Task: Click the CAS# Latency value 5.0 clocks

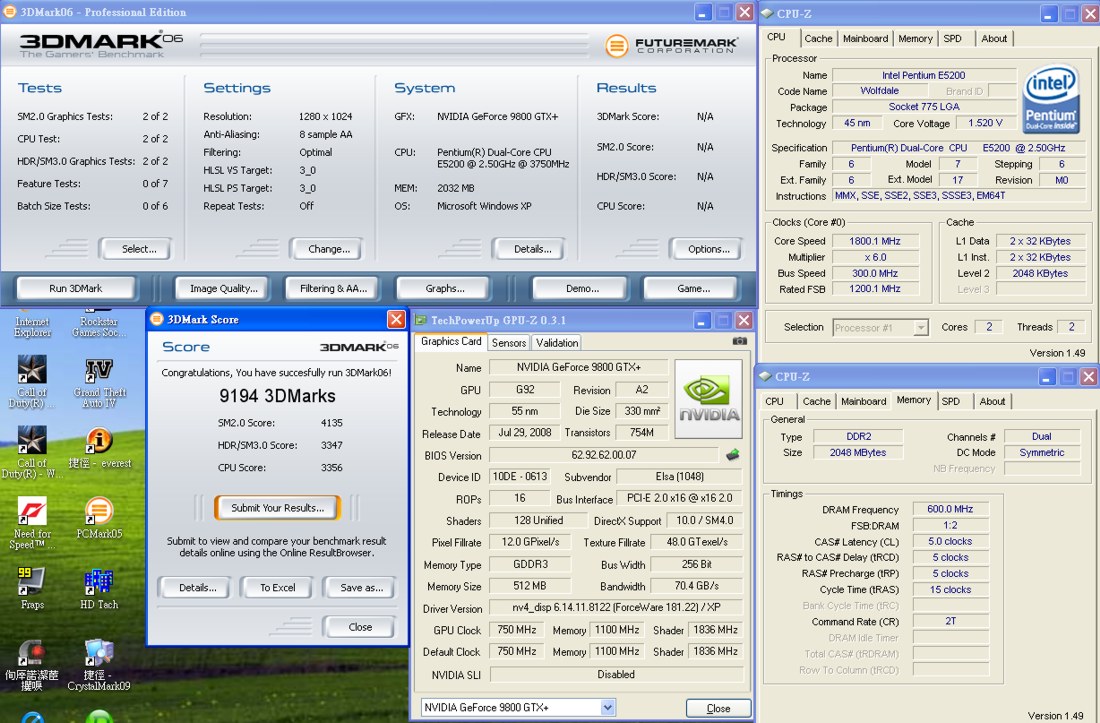Action: click(x=950, y=541)
